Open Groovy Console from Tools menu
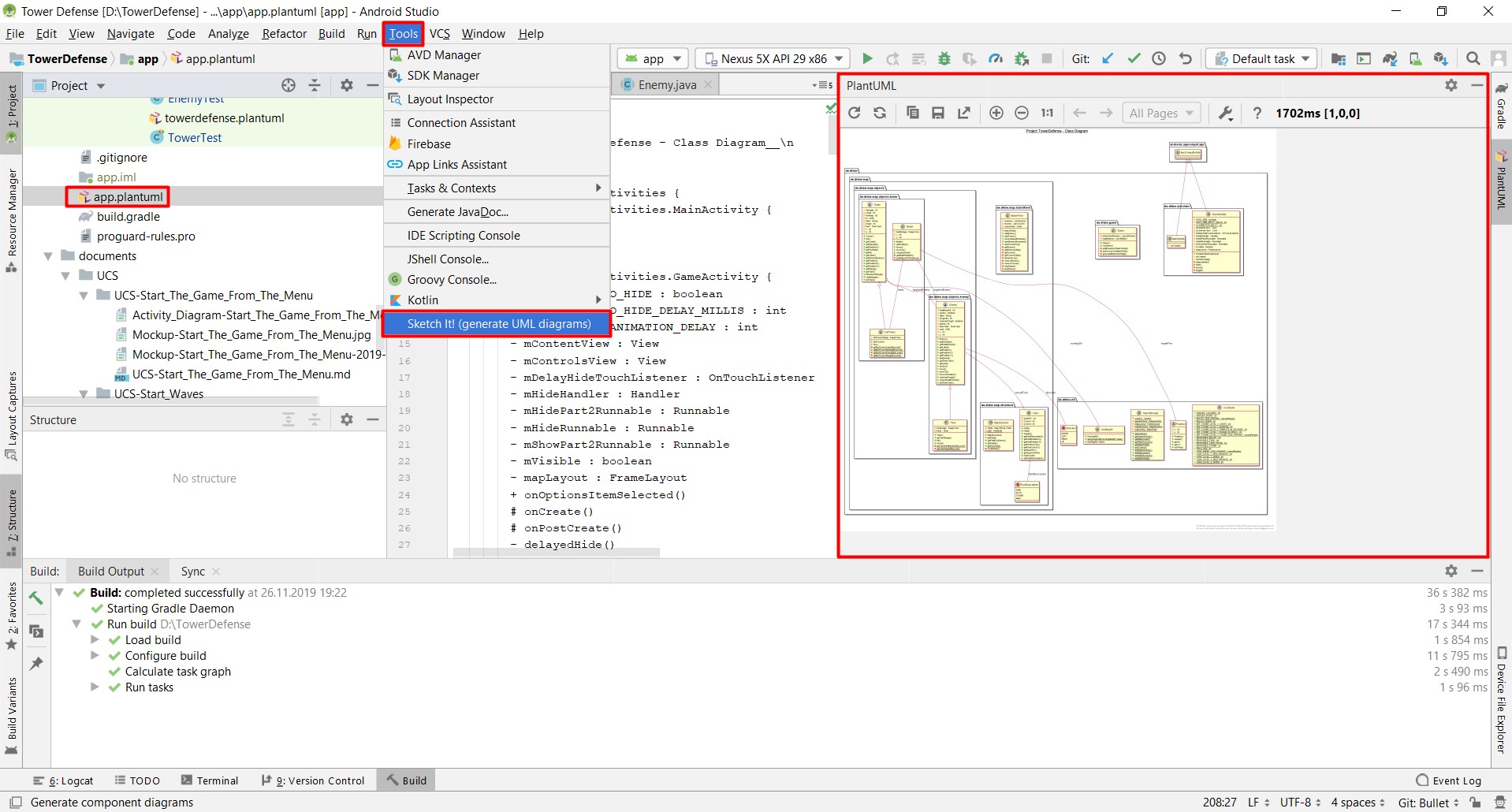 [497, 280]
